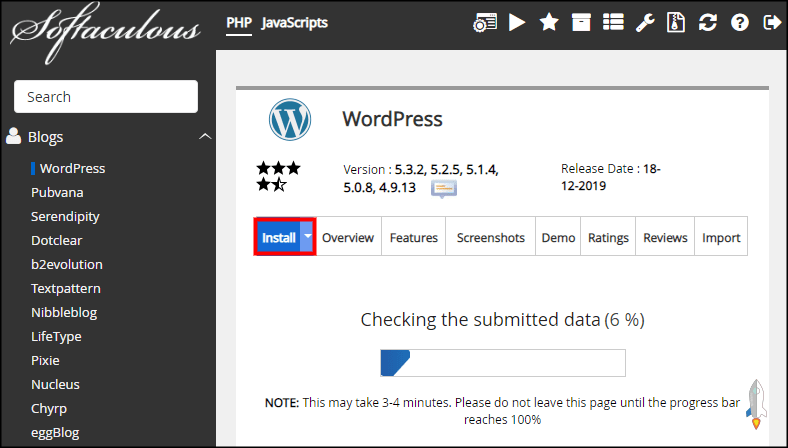Screen dimensions: 788x448
Task: Select Serendipity in the sidebar
Action: click(65, 217)
